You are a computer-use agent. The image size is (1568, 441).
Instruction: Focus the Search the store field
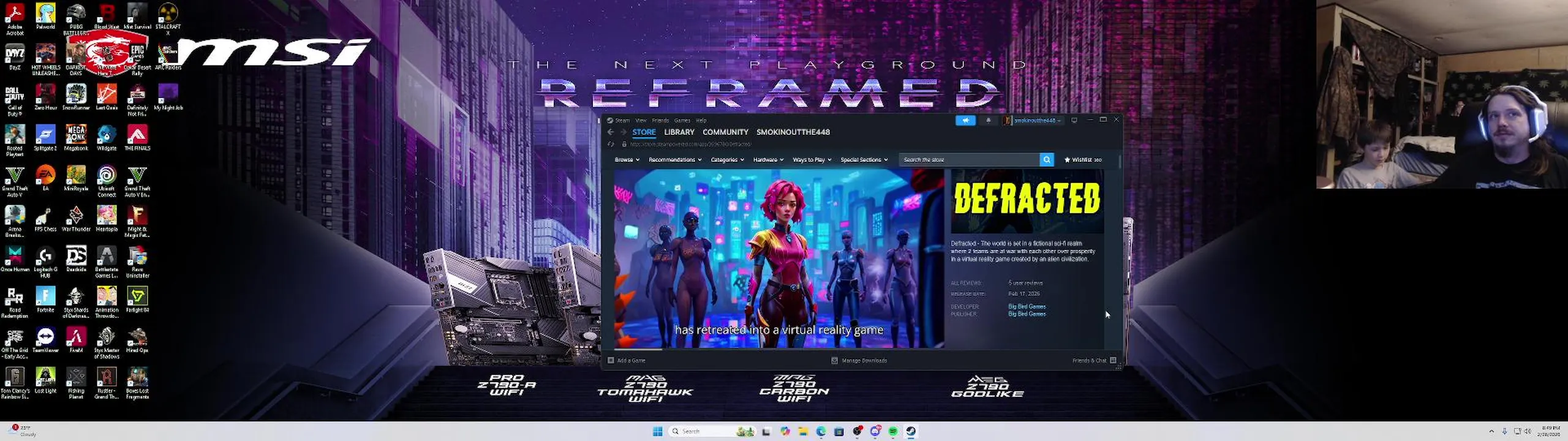click(x=970, y=159)
